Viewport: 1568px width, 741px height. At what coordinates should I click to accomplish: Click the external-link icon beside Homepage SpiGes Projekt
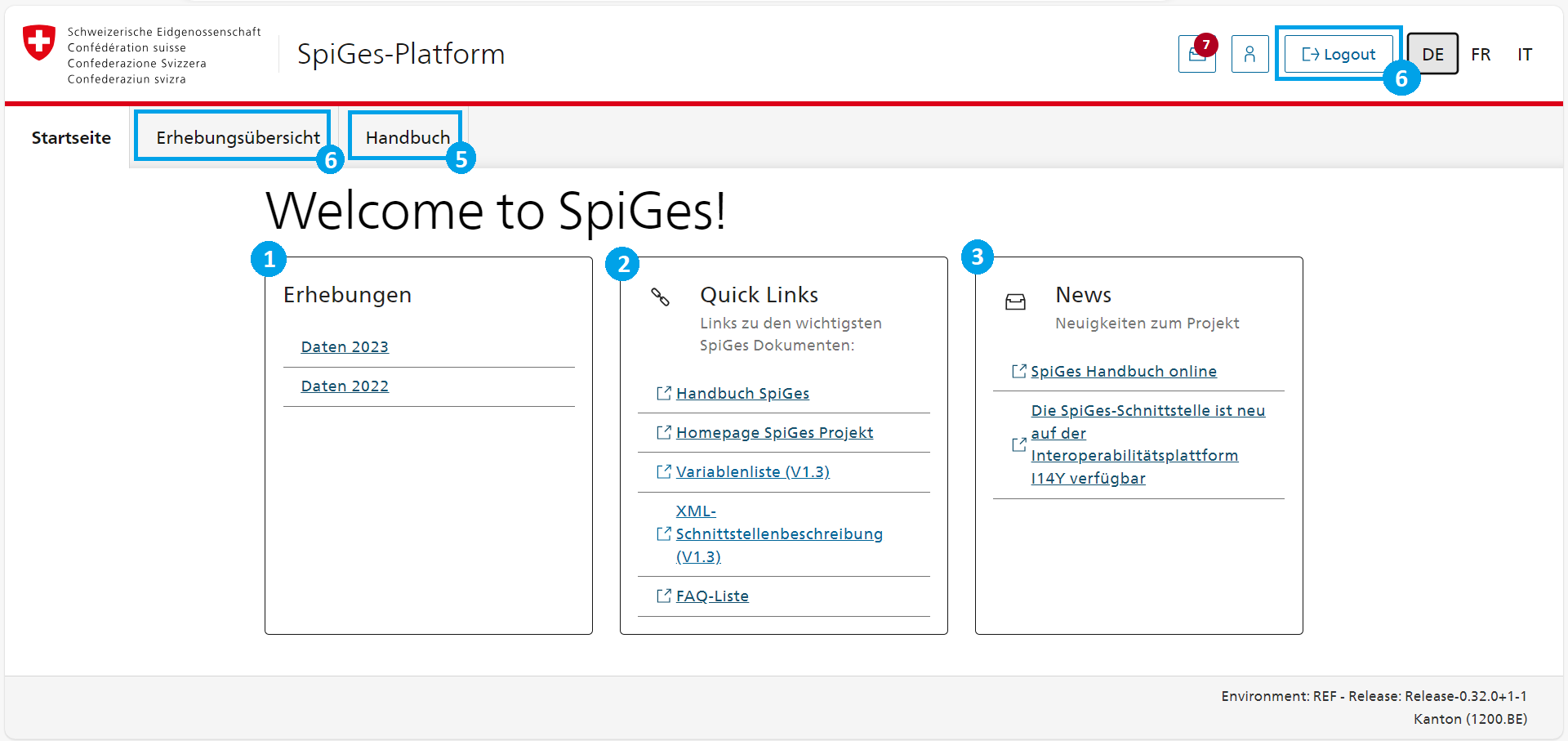click(x=664, y=432)
